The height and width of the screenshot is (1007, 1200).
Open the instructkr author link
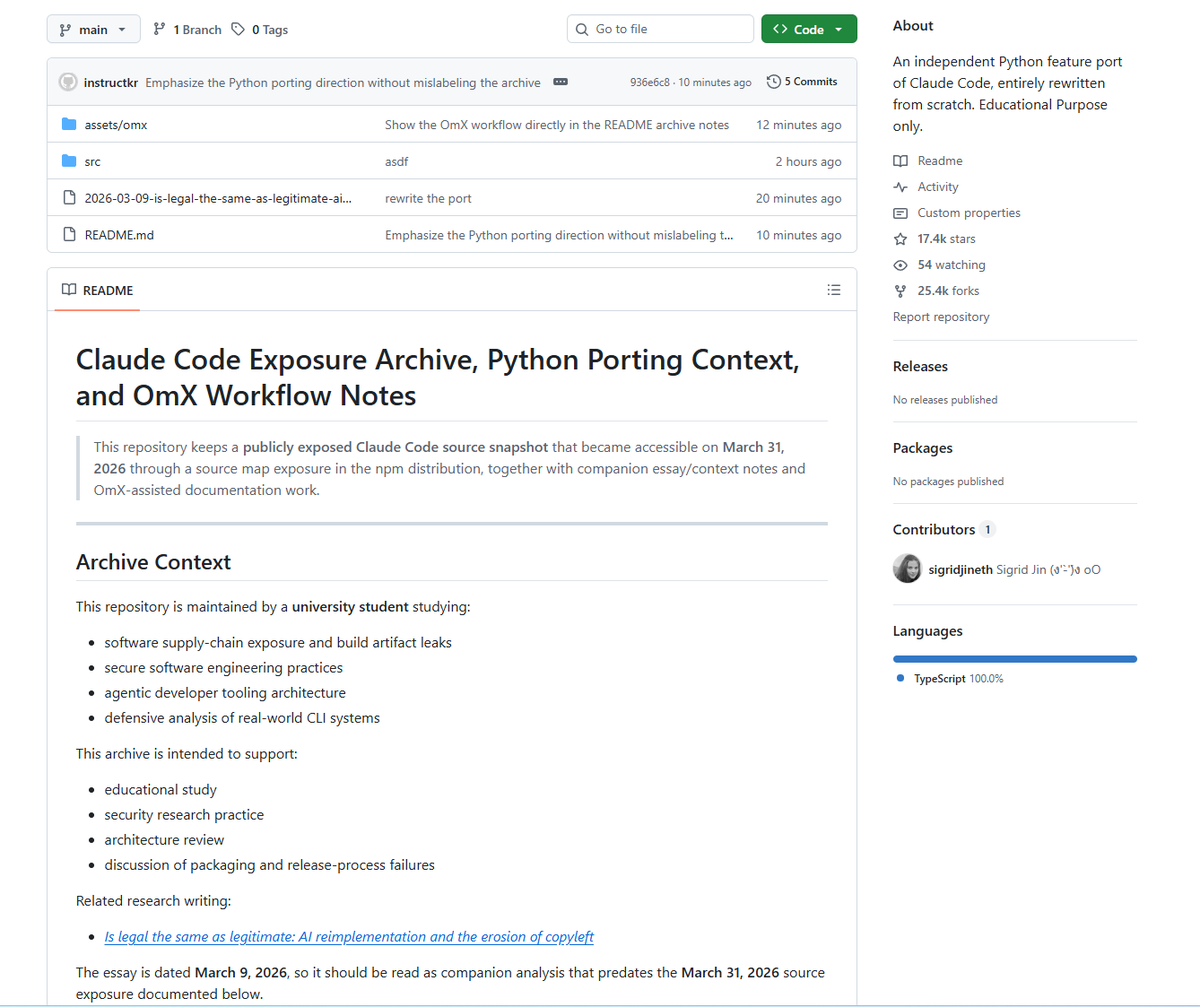point(111,82)
